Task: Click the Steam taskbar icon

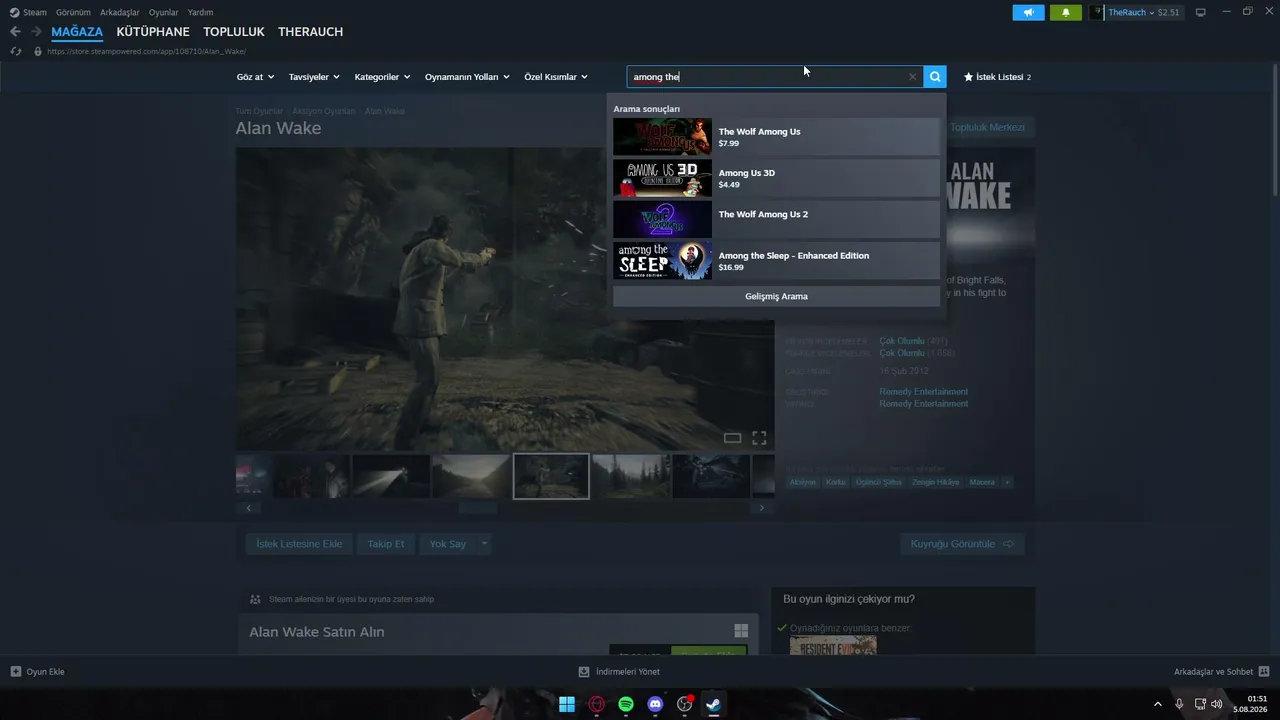Action: [713, 704]
